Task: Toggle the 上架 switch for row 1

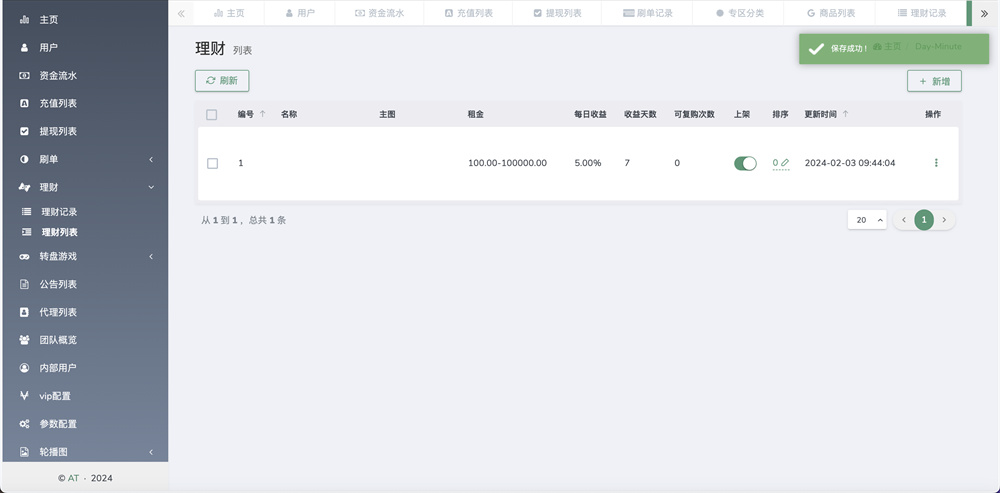Action: coord(745,163)
